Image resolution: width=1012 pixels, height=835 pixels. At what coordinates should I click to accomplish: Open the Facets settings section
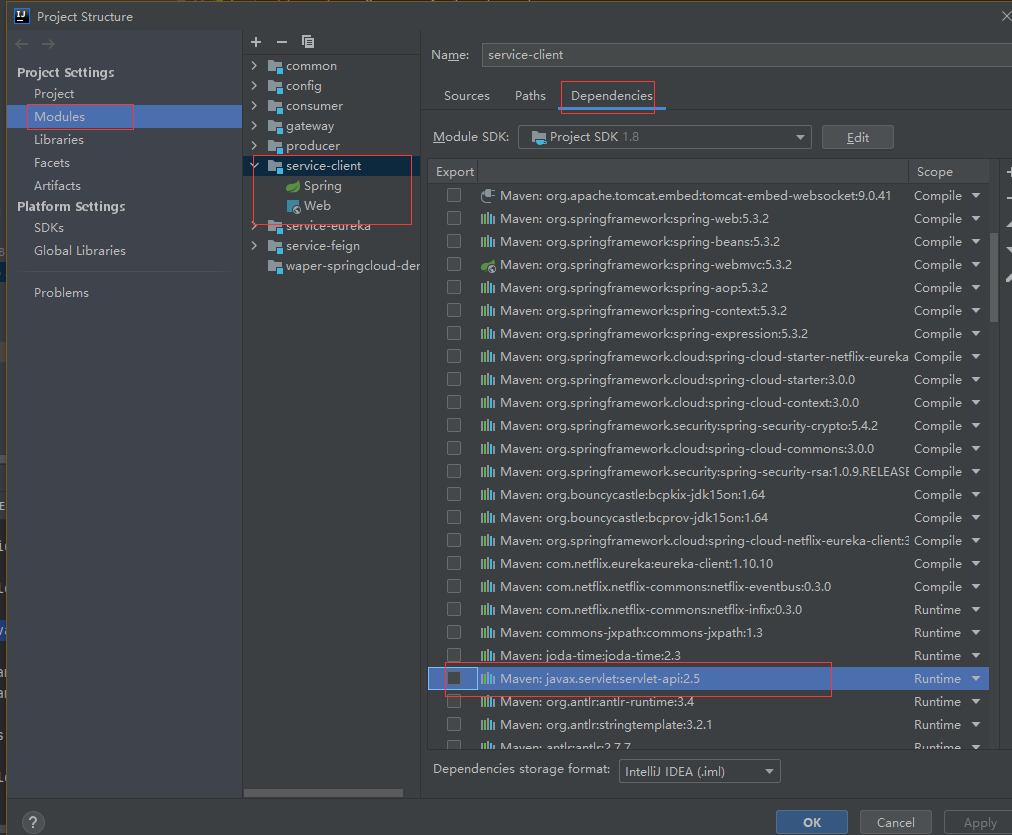(x=52, y=163)
